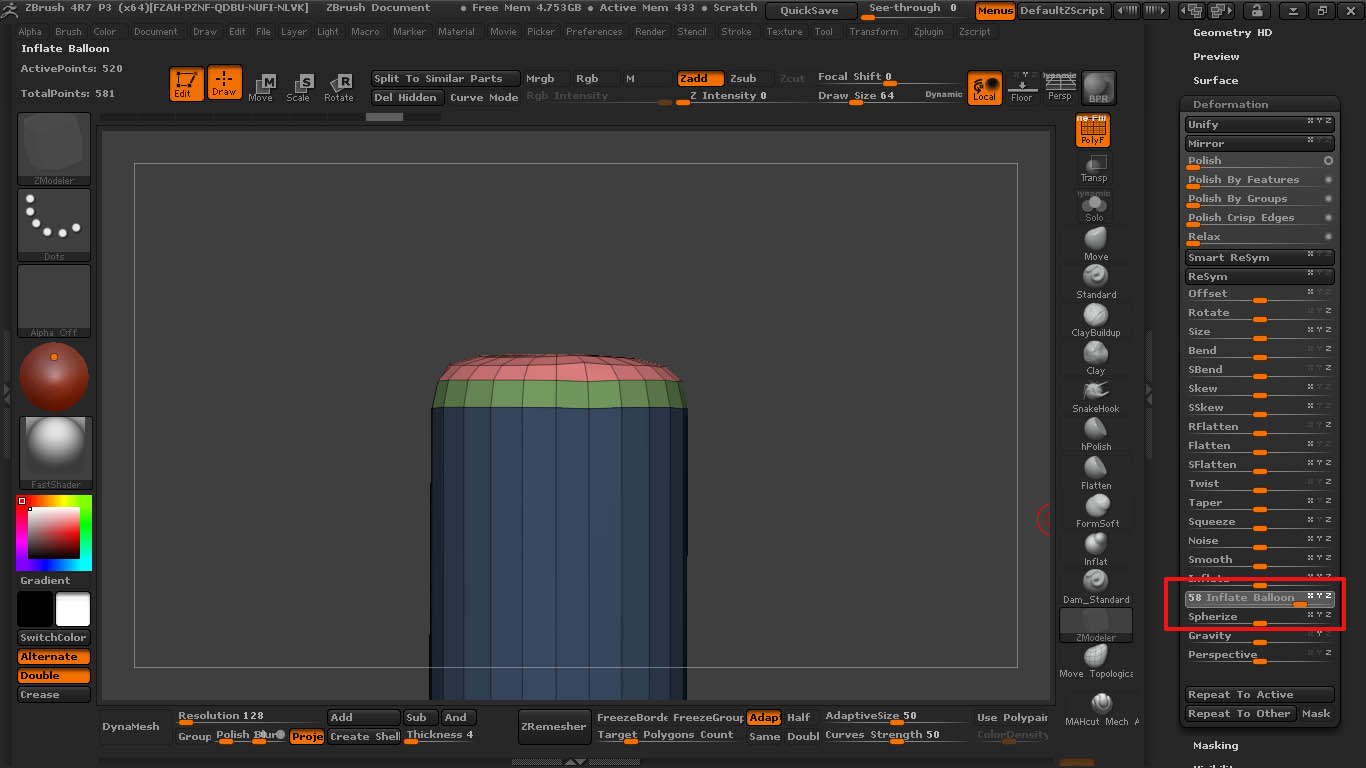This screenshot has width=1366, height=768.
Task: Open the Zplugin menu
Action: 930,32
